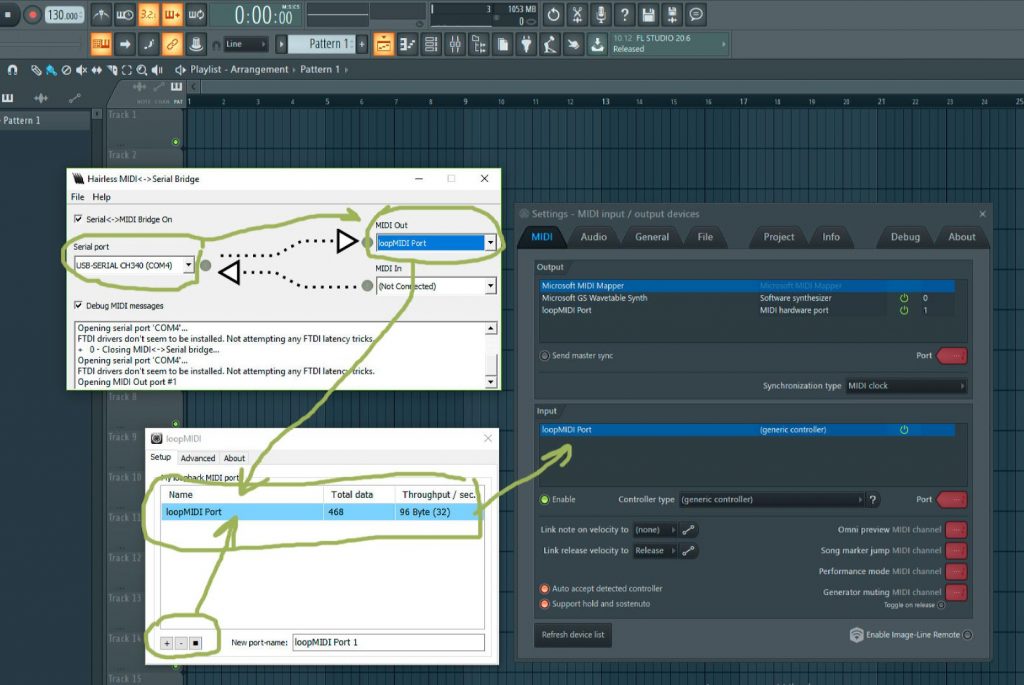Disable Auto accept detected controller
1024x685 pixels.
pyautogui.click(x=545, y=589)
